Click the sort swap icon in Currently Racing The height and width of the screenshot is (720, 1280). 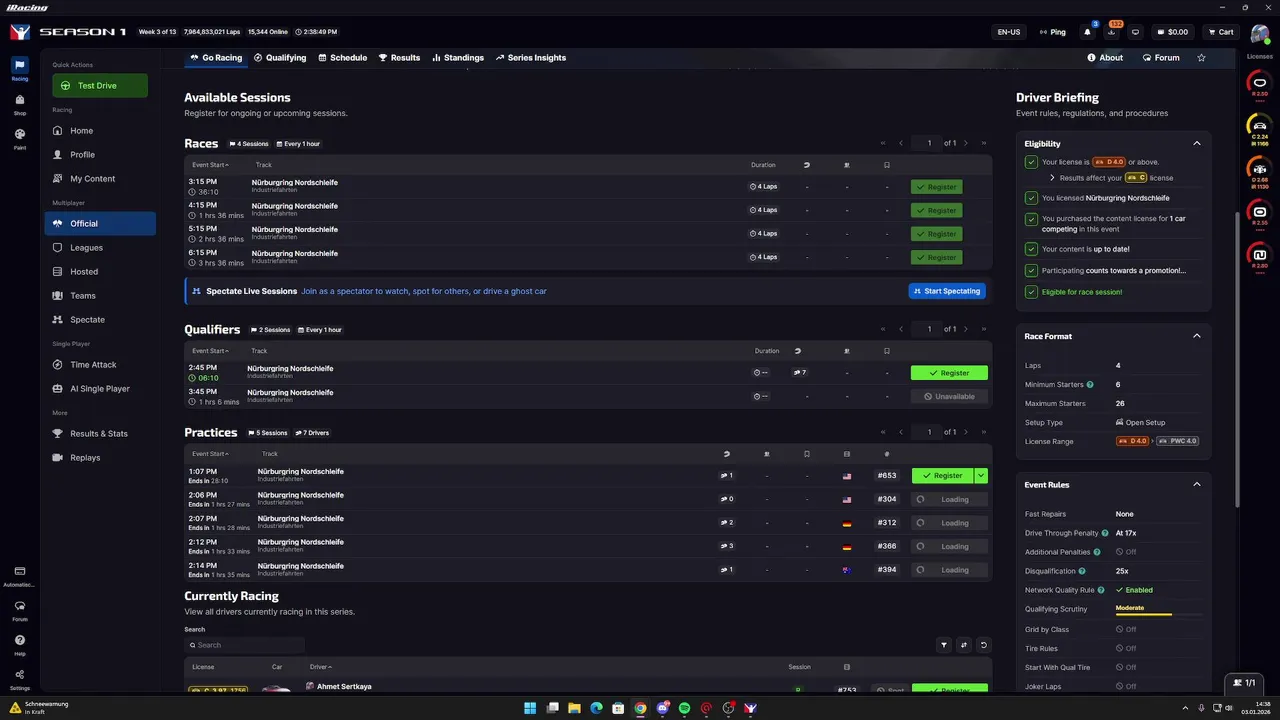click(964, 645)
